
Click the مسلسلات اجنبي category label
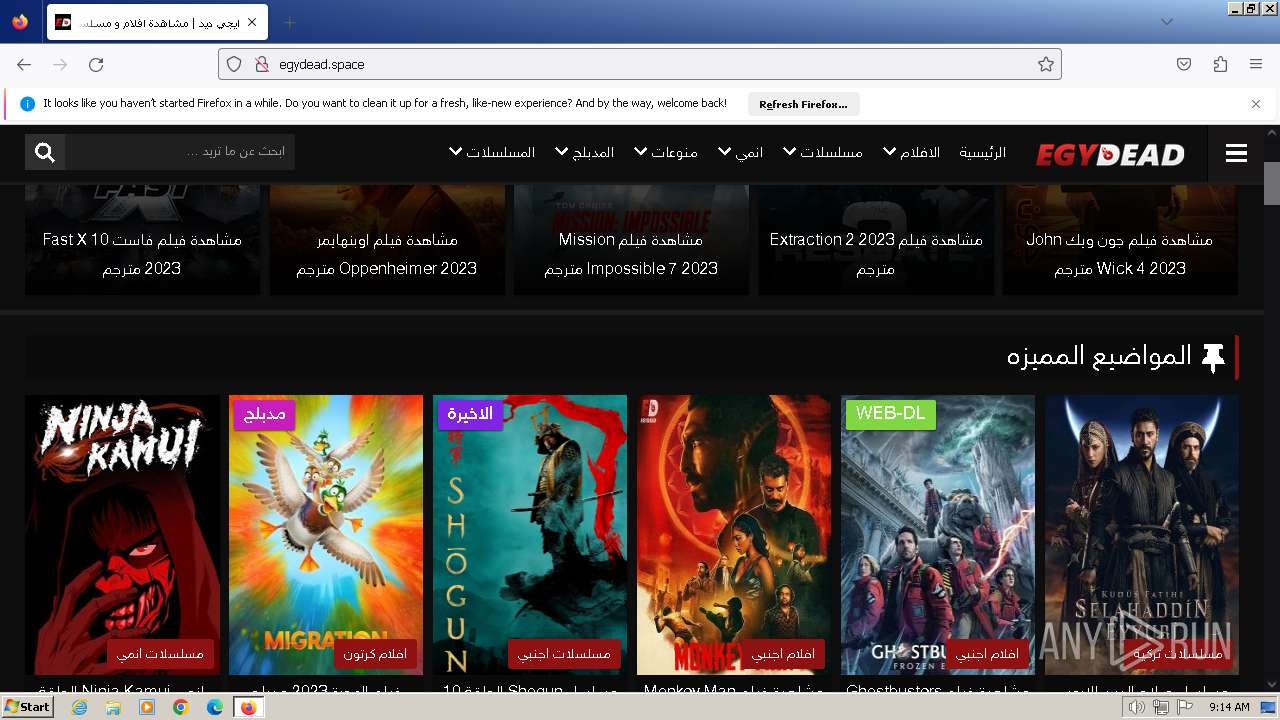[564, 654]
